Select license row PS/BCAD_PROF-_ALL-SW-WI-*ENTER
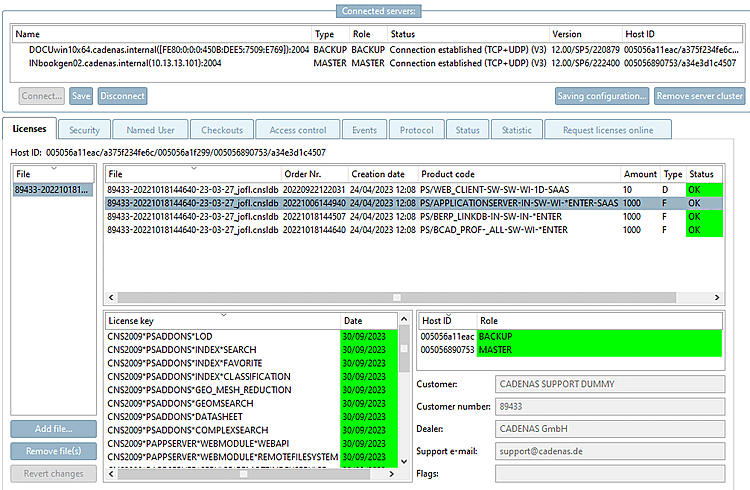 click(414, 230)
